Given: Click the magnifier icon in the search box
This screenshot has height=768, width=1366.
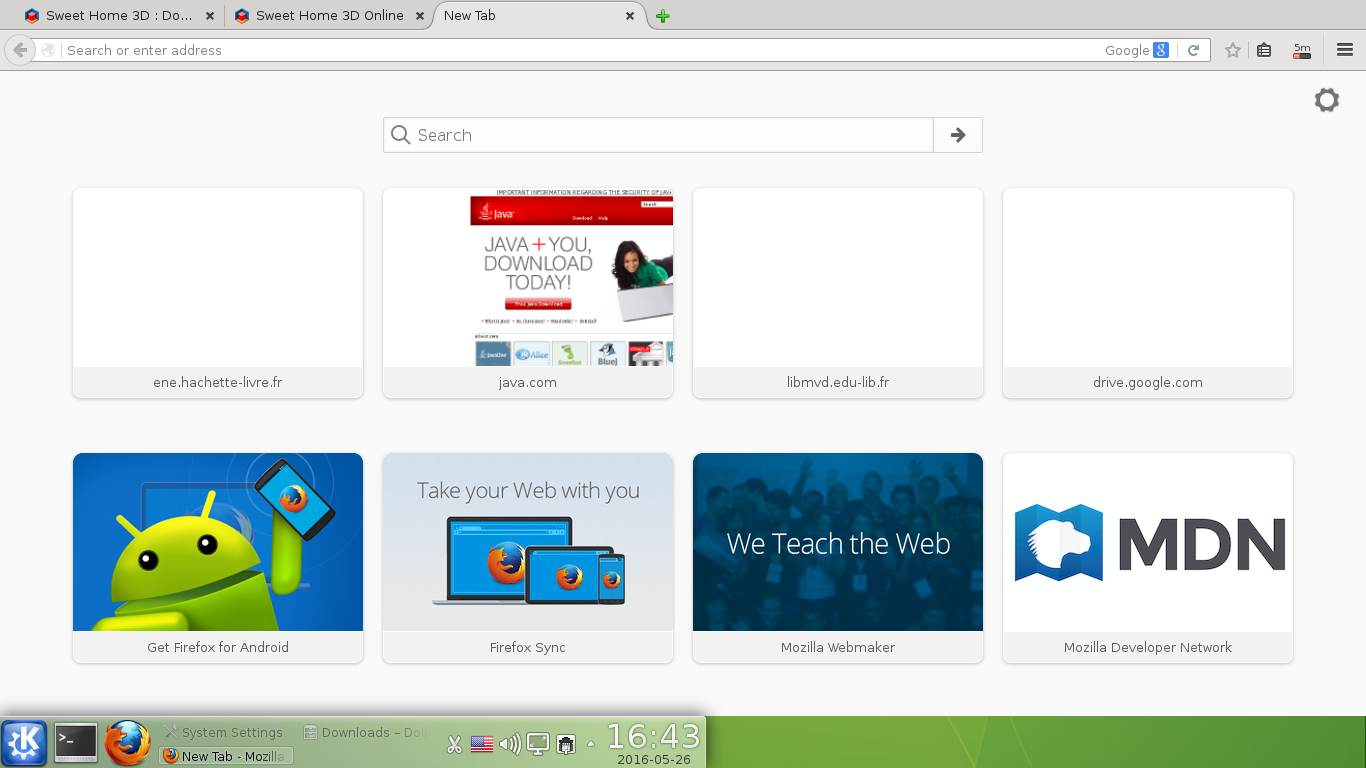Looking at the screenshot, I should click(x=401, y=135).
